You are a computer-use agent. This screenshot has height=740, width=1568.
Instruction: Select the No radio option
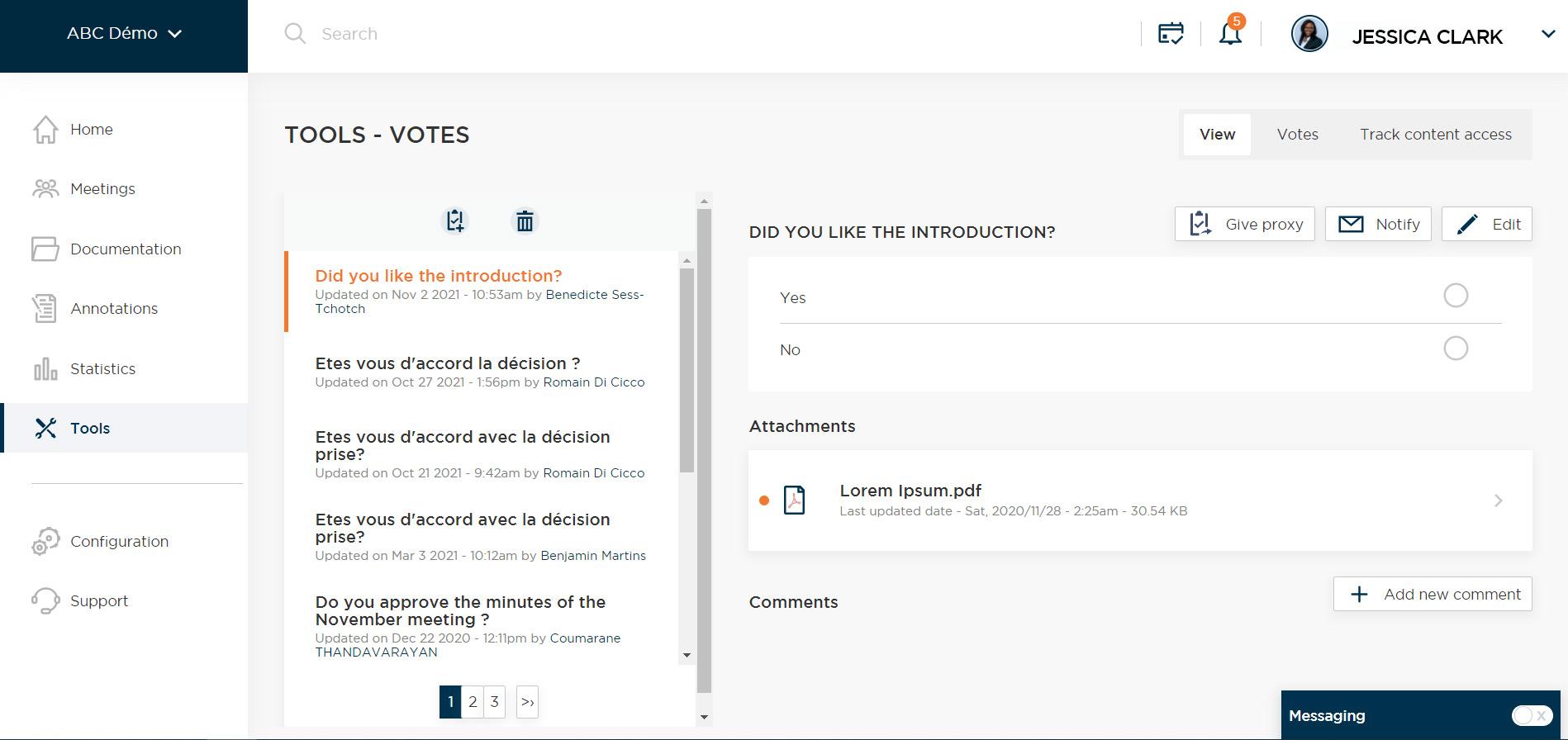1456,349
